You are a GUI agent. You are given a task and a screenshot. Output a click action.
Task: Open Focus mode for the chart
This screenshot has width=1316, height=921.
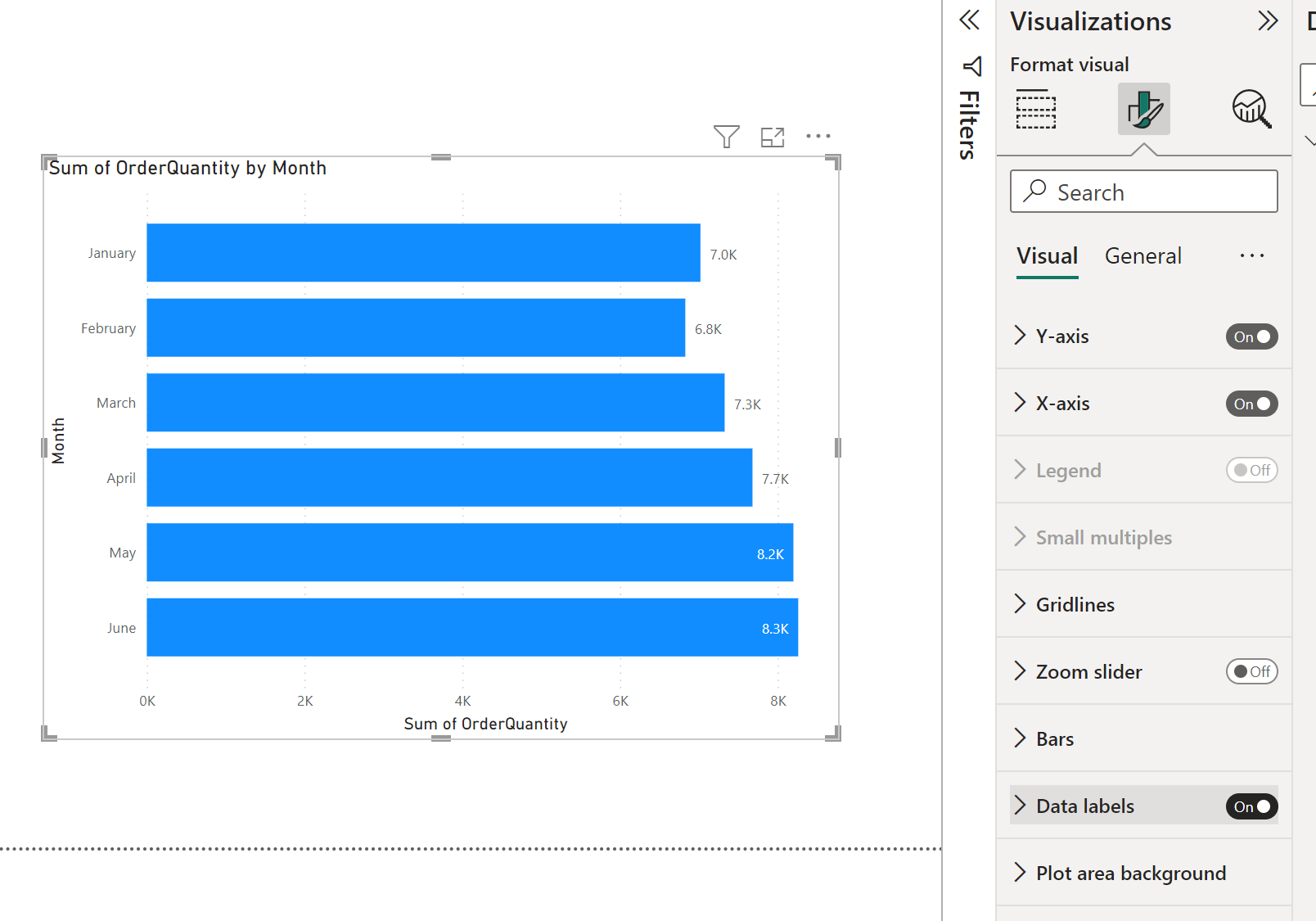pyautogui.click(x=773, y=137)
